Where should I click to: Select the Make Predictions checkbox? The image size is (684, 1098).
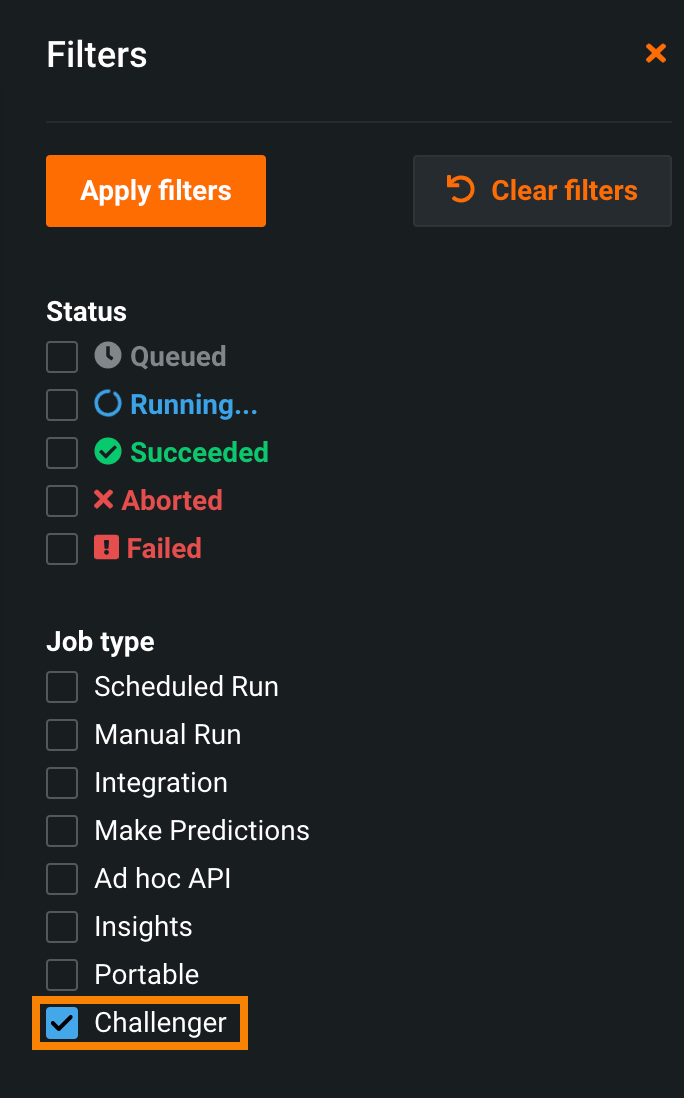[62, 831]
